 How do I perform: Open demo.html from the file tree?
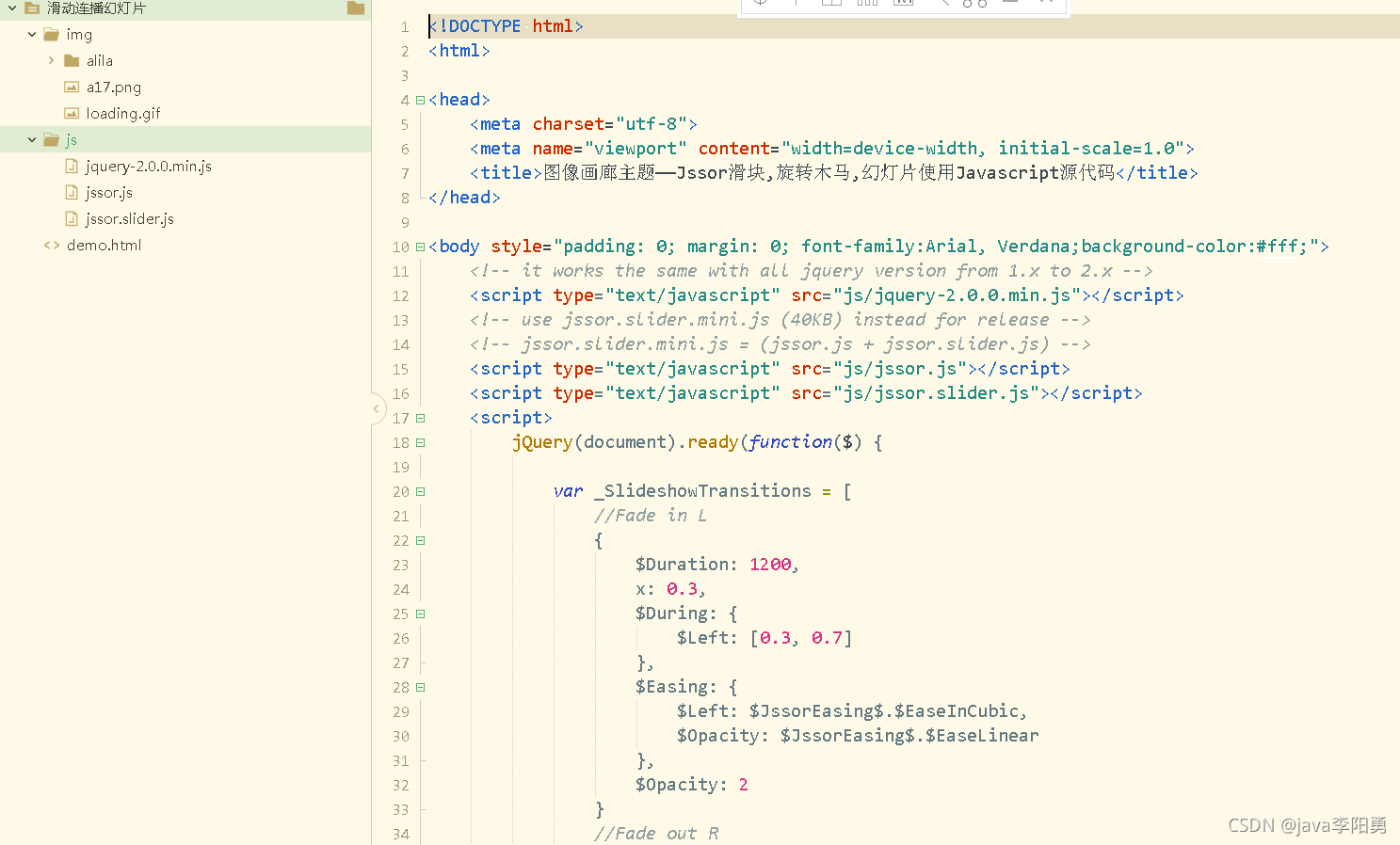pos(105,245)
